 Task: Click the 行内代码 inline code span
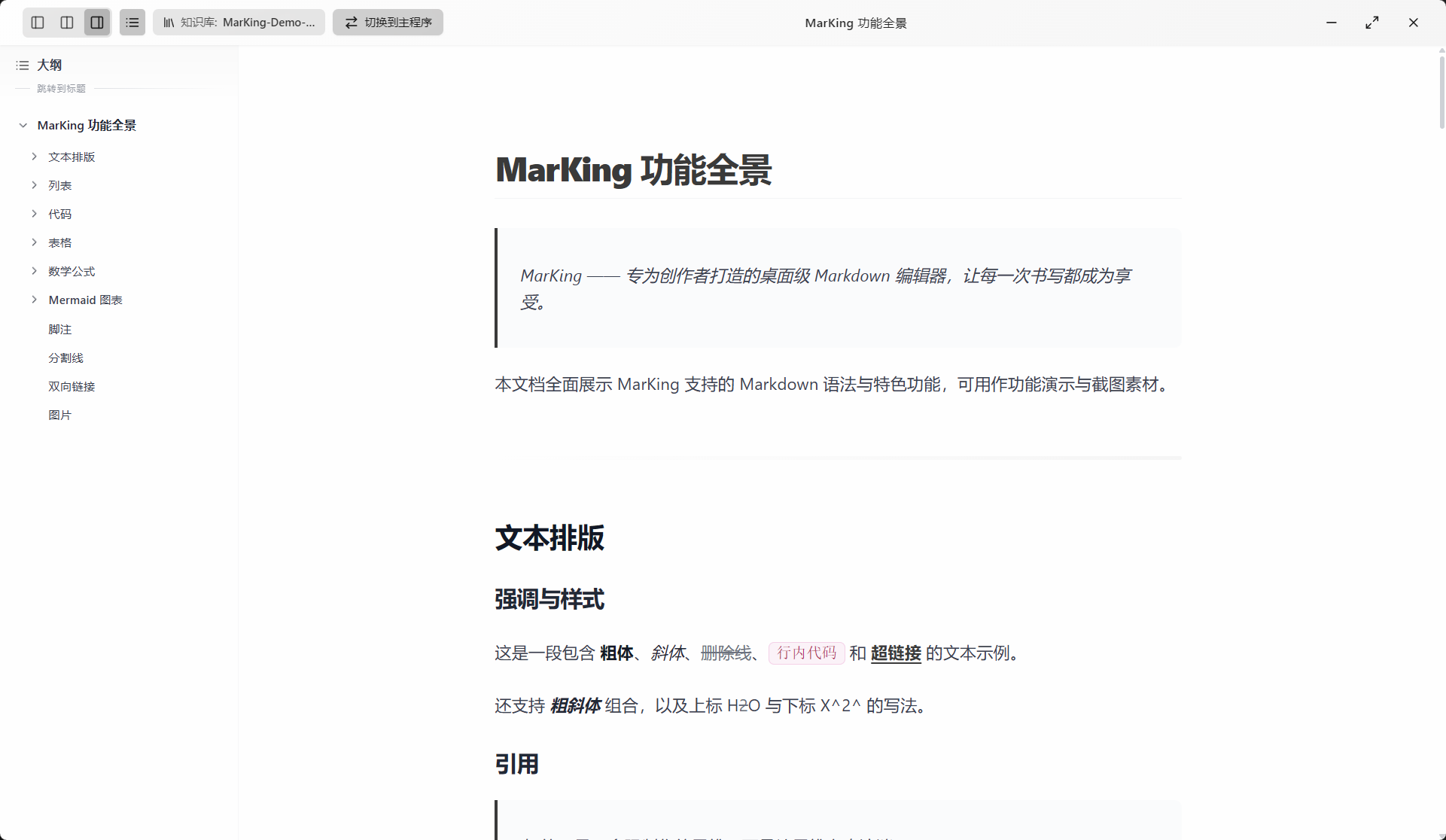click(807, 653)
